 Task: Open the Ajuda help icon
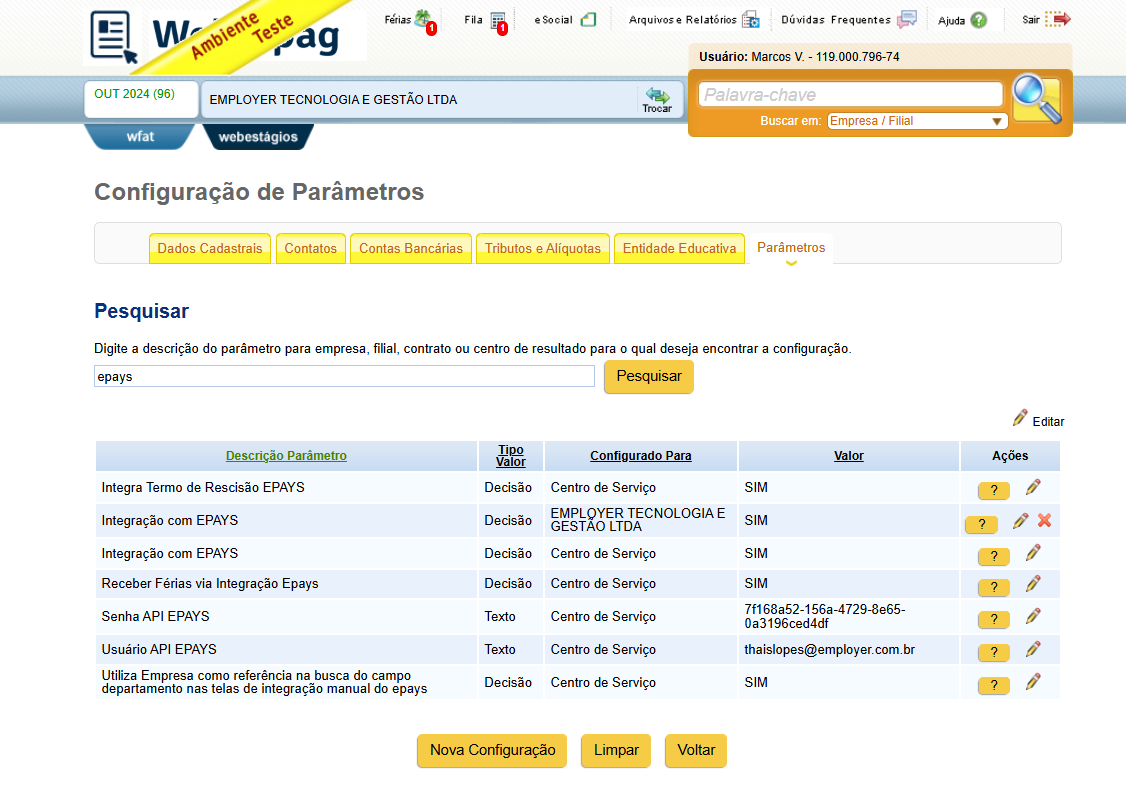point(978,20)
